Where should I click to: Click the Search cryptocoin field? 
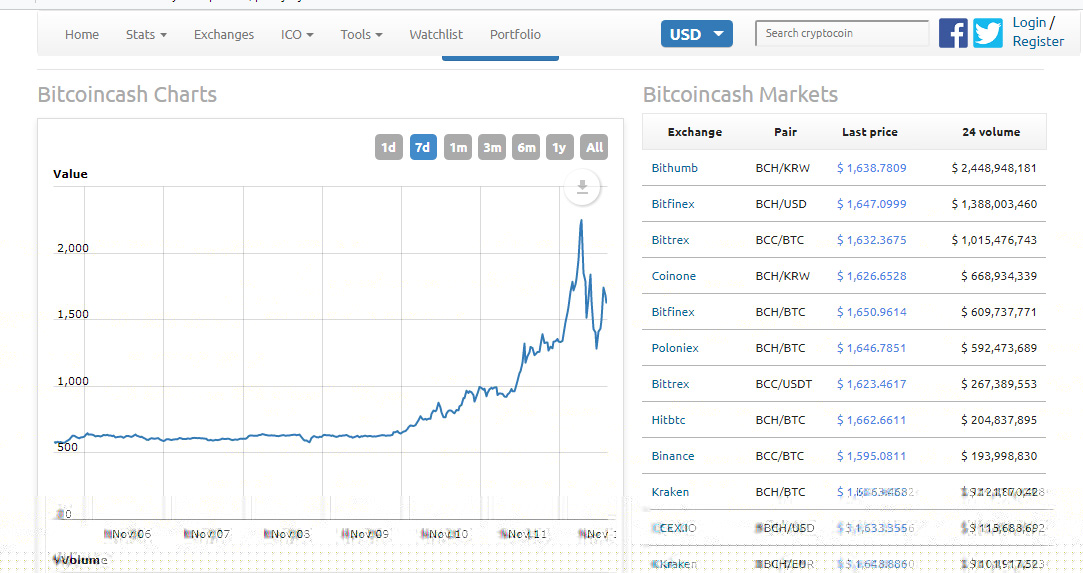(841, 33)
